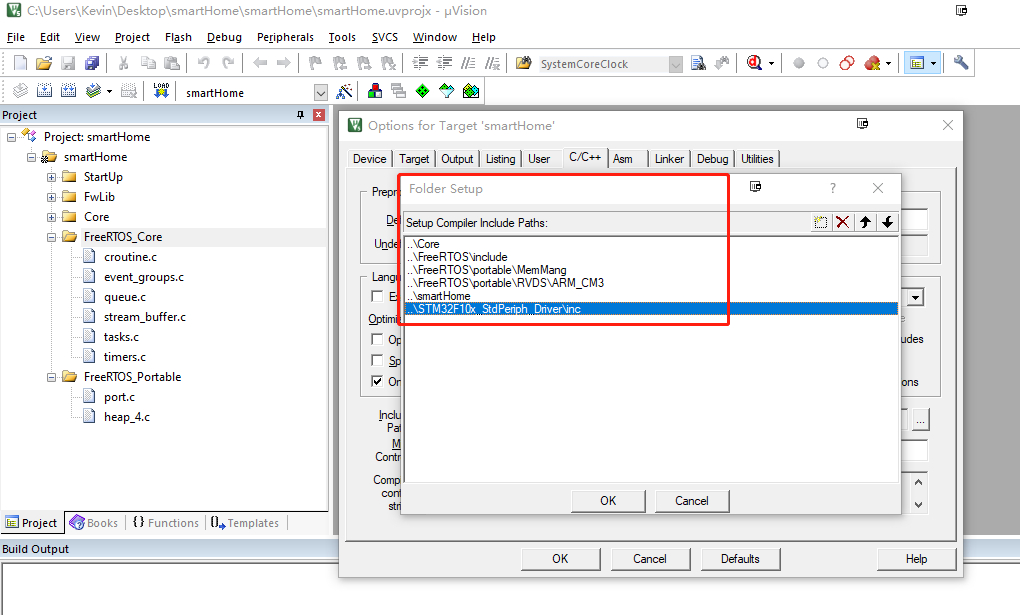Switch to the Linker tab

point(669,158)
